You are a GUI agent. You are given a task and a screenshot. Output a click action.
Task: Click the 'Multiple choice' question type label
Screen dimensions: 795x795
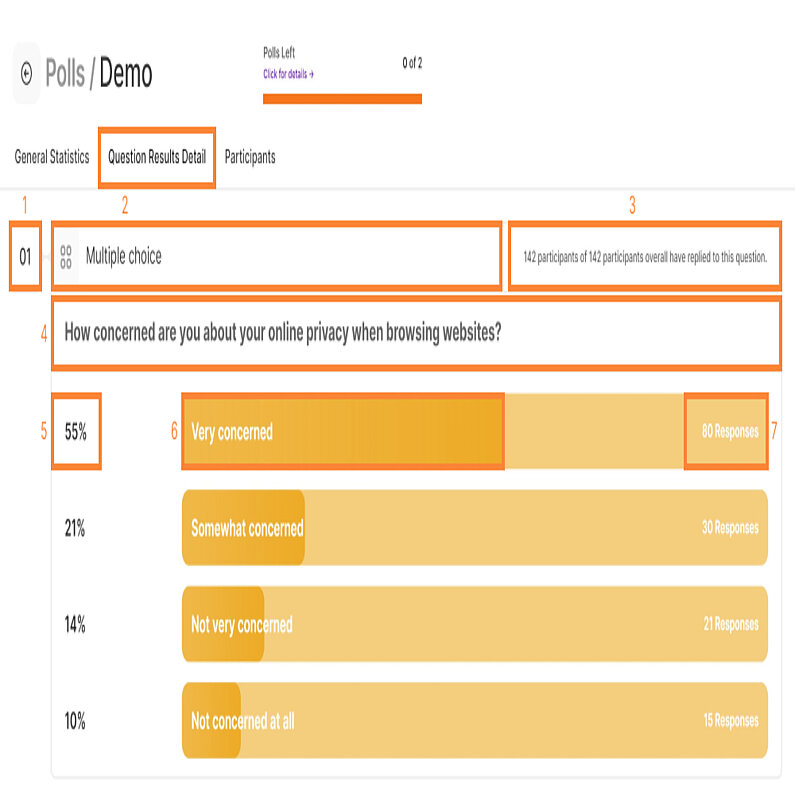[x=123, y=257]
